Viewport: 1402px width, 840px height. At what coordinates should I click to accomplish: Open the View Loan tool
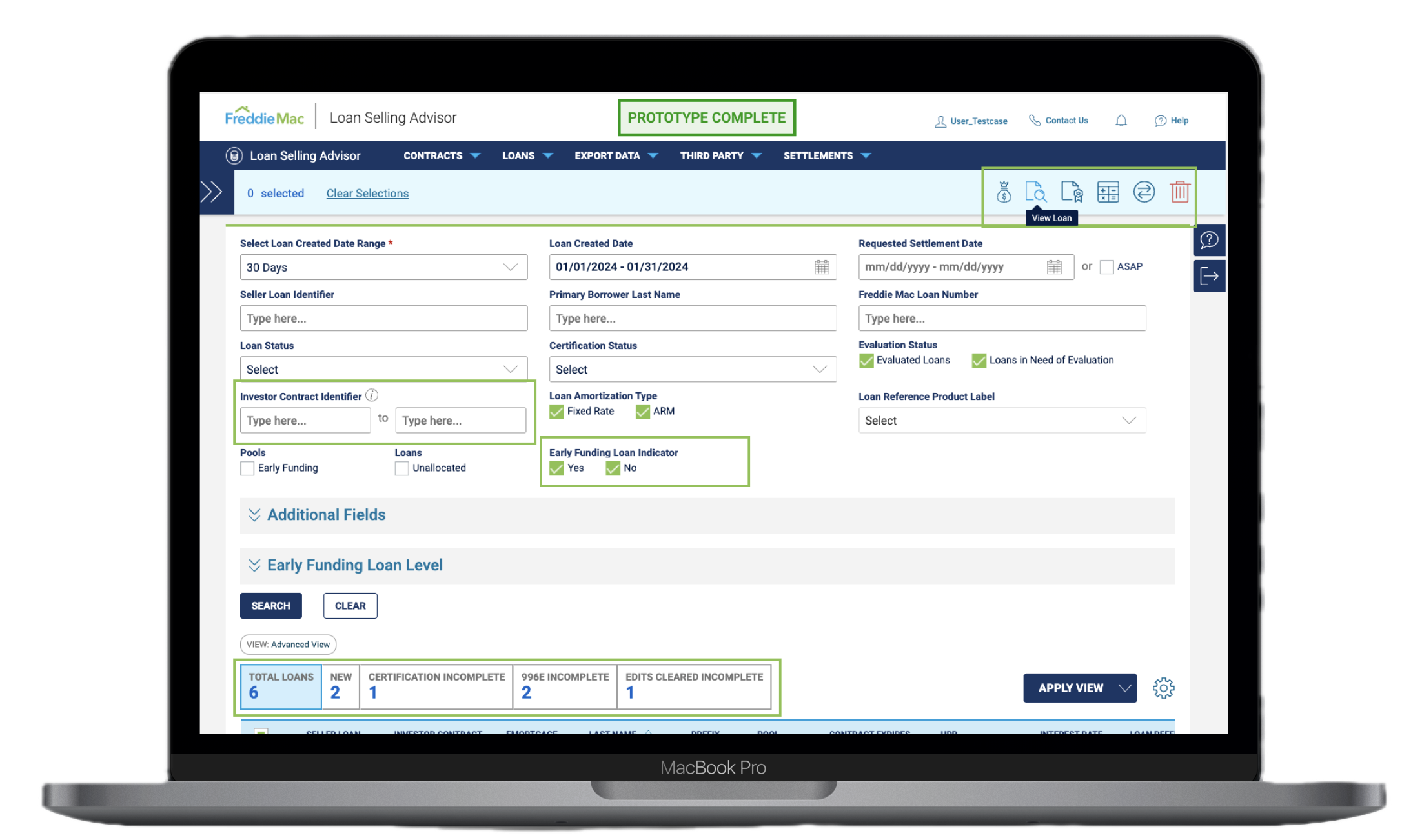tap(1035, 192)
